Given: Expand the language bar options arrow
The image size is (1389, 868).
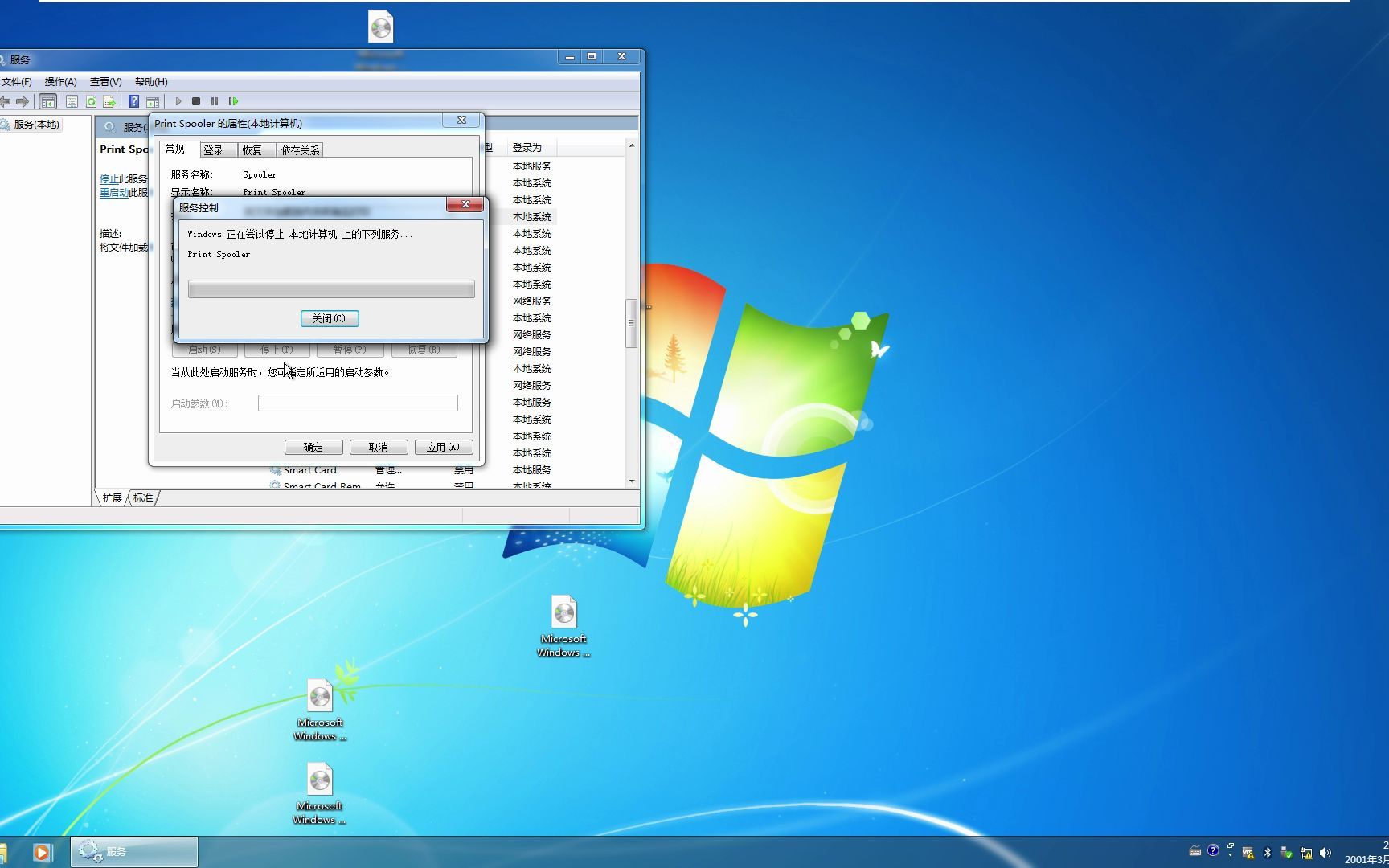Looking at the screenshot, I should click(x=1231, y=855).
